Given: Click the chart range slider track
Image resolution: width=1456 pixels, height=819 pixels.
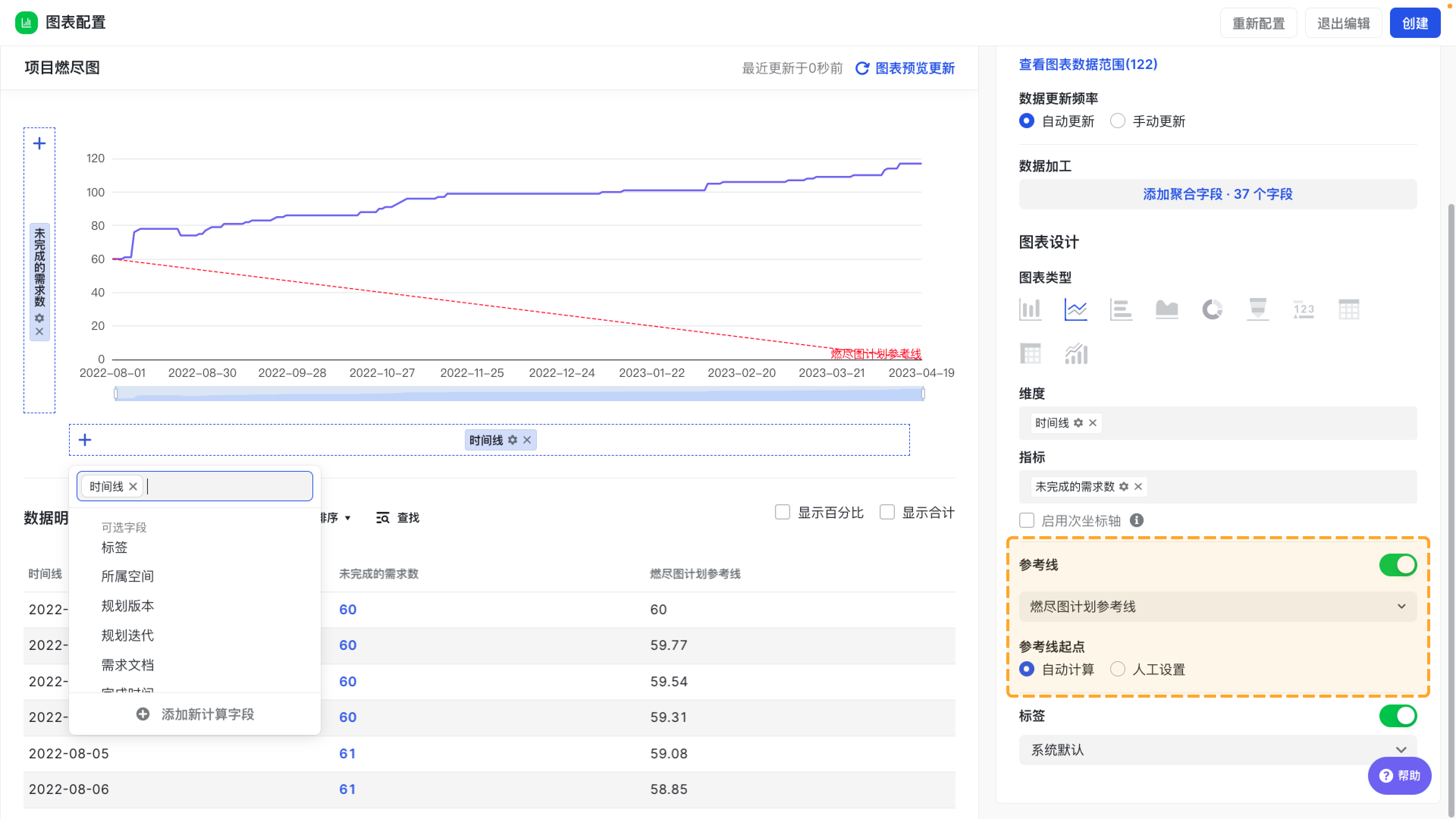Looking at the screenshot, I should 519,394.
